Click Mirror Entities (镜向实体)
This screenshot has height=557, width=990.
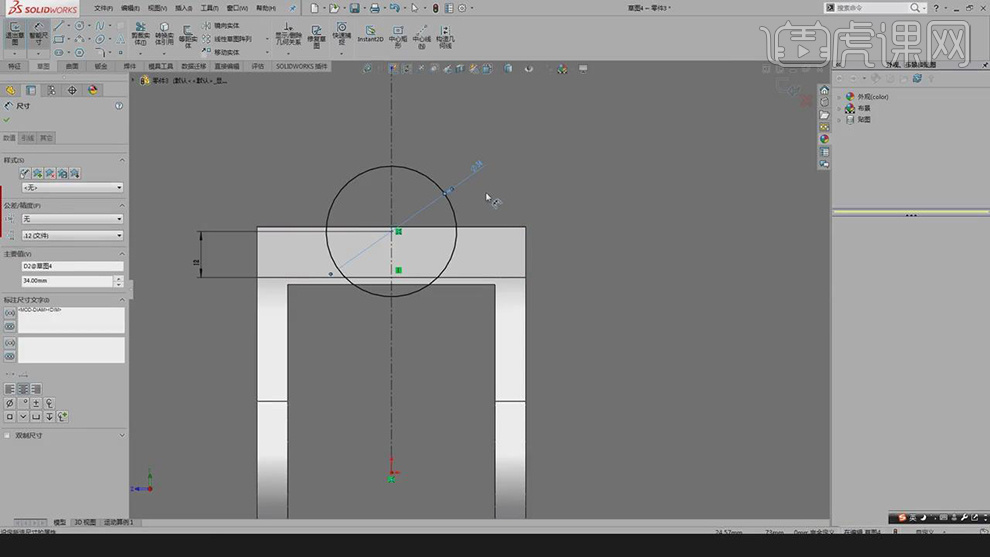[220, 26]
